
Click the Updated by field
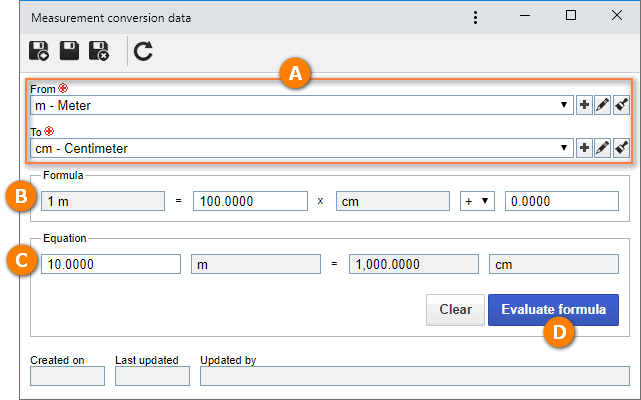(415, 376)
